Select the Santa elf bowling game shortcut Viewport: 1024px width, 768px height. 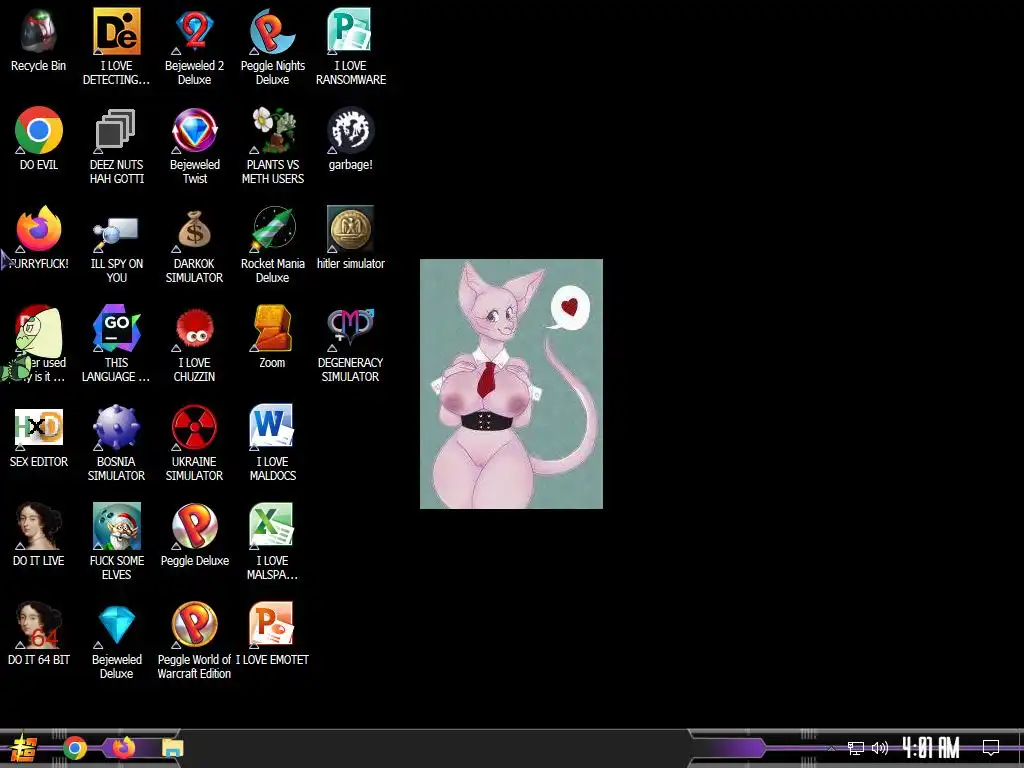pos(116,526)
